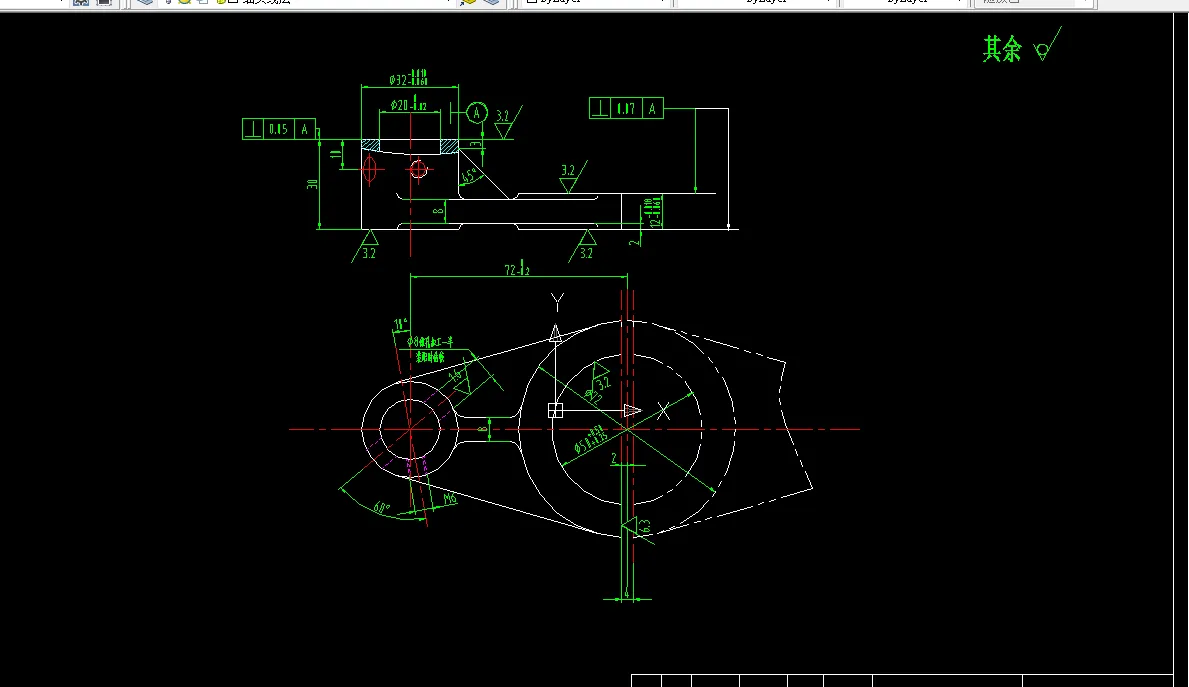This screenshot has width=1189, height=687.
Task: Pick the Ø20 diameter dimension text
Action: point(409,105)
